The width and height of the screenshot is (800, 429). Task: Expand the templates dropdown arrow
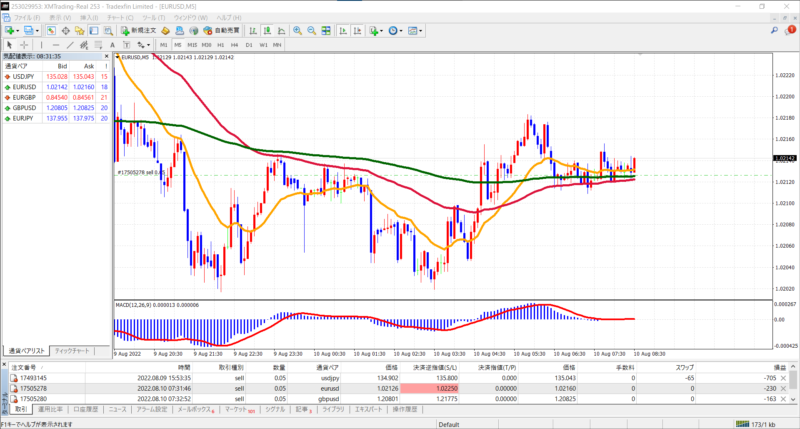420,31
